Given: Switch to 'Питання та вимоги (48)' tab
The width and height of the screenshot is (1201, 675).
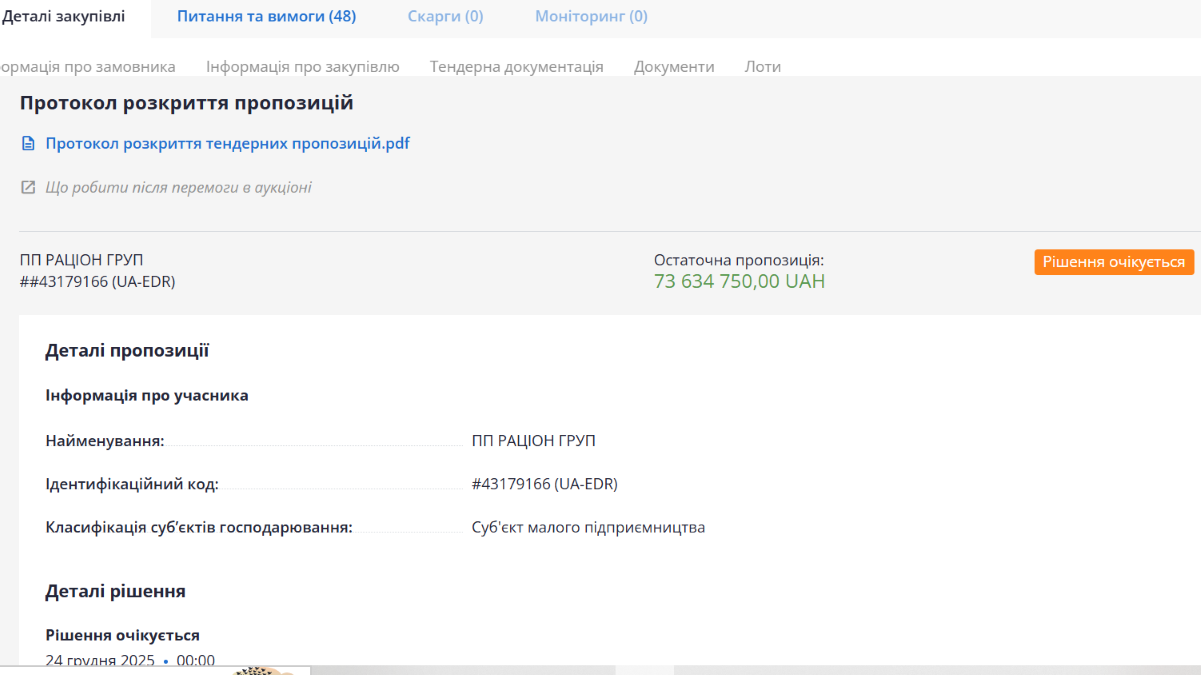Looking at the screenshot, I should [x=266, y=16].
